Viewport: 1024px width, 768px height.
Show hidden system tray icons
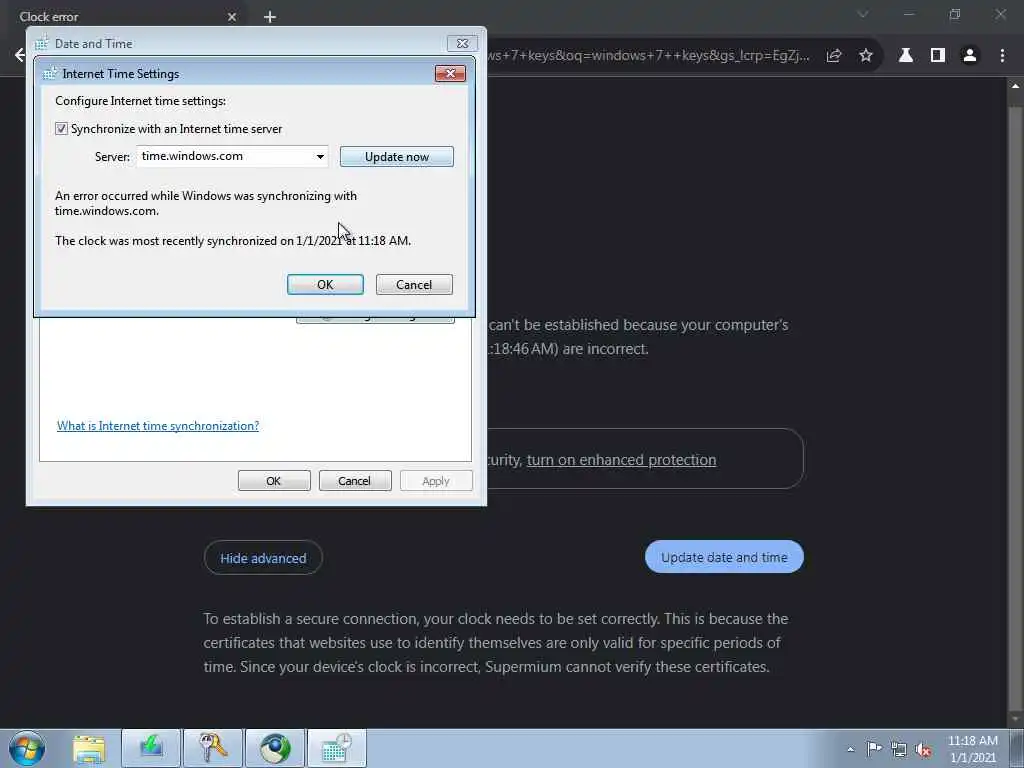850,750
